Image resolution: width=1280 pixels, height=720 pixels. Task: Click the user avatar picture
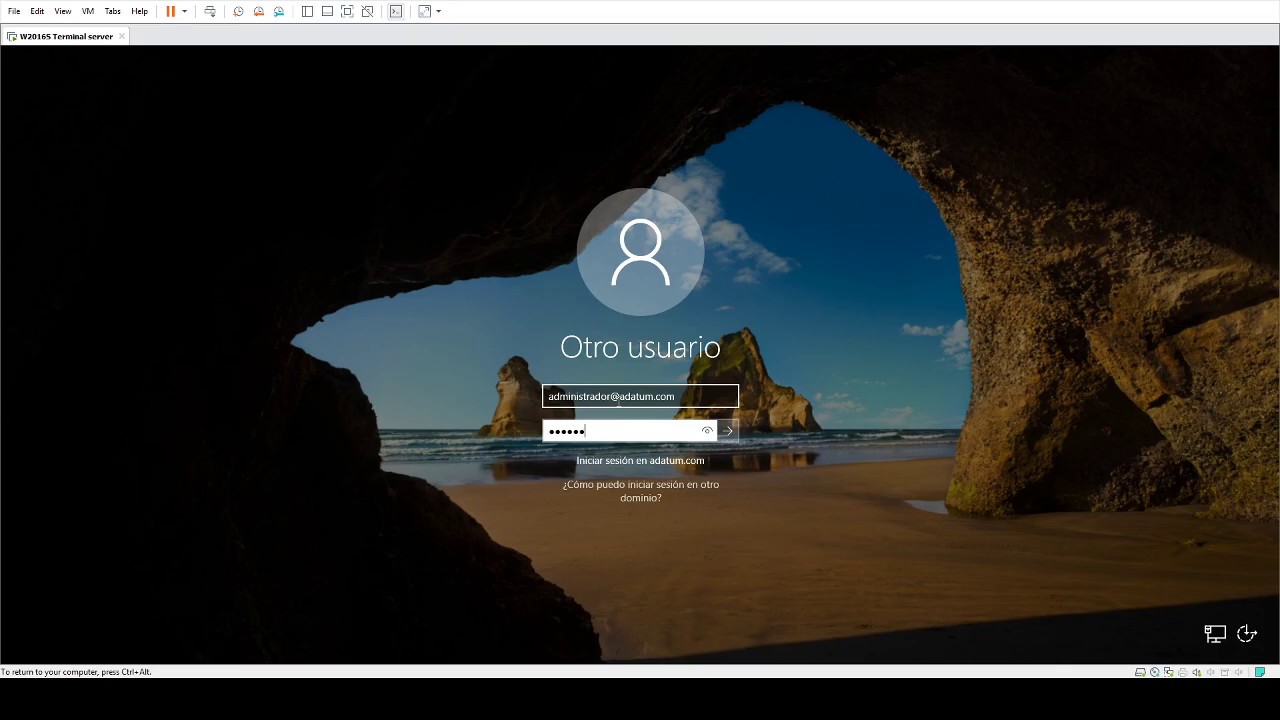640,252
